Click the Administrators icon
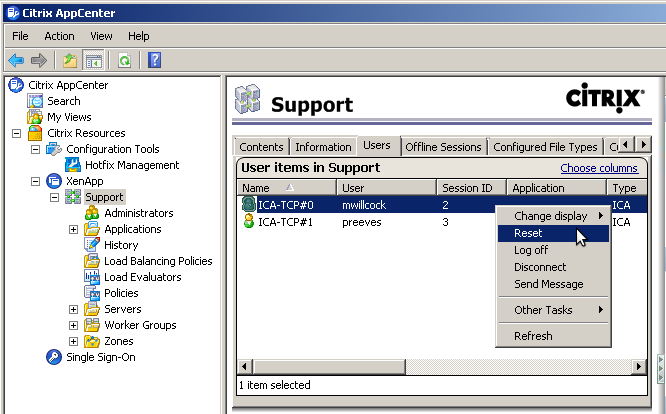This screenshot has height=414, width=666. 92,213
